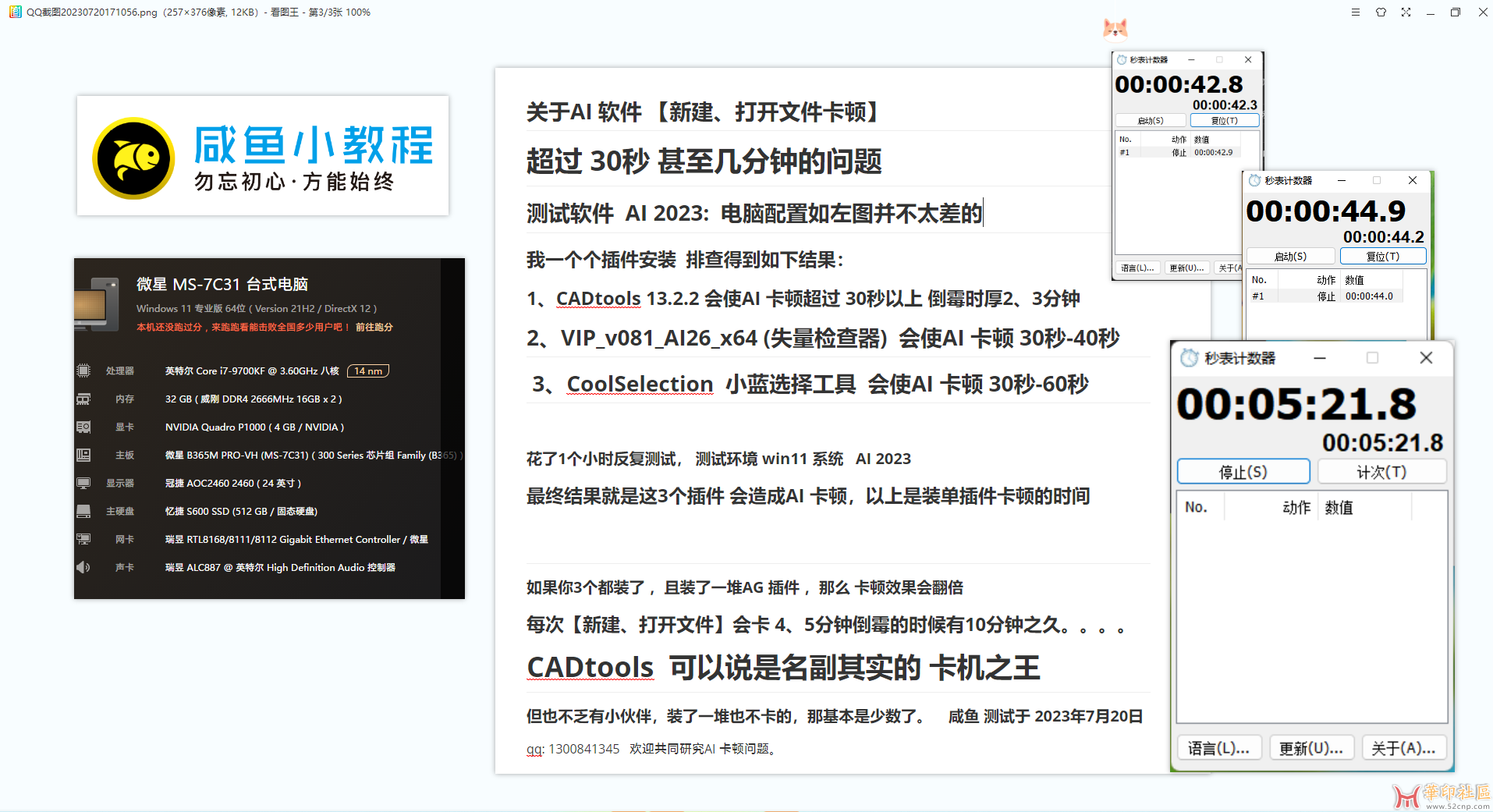
Task: Click the 主板 motherboard icon
Action: (83, 455)
